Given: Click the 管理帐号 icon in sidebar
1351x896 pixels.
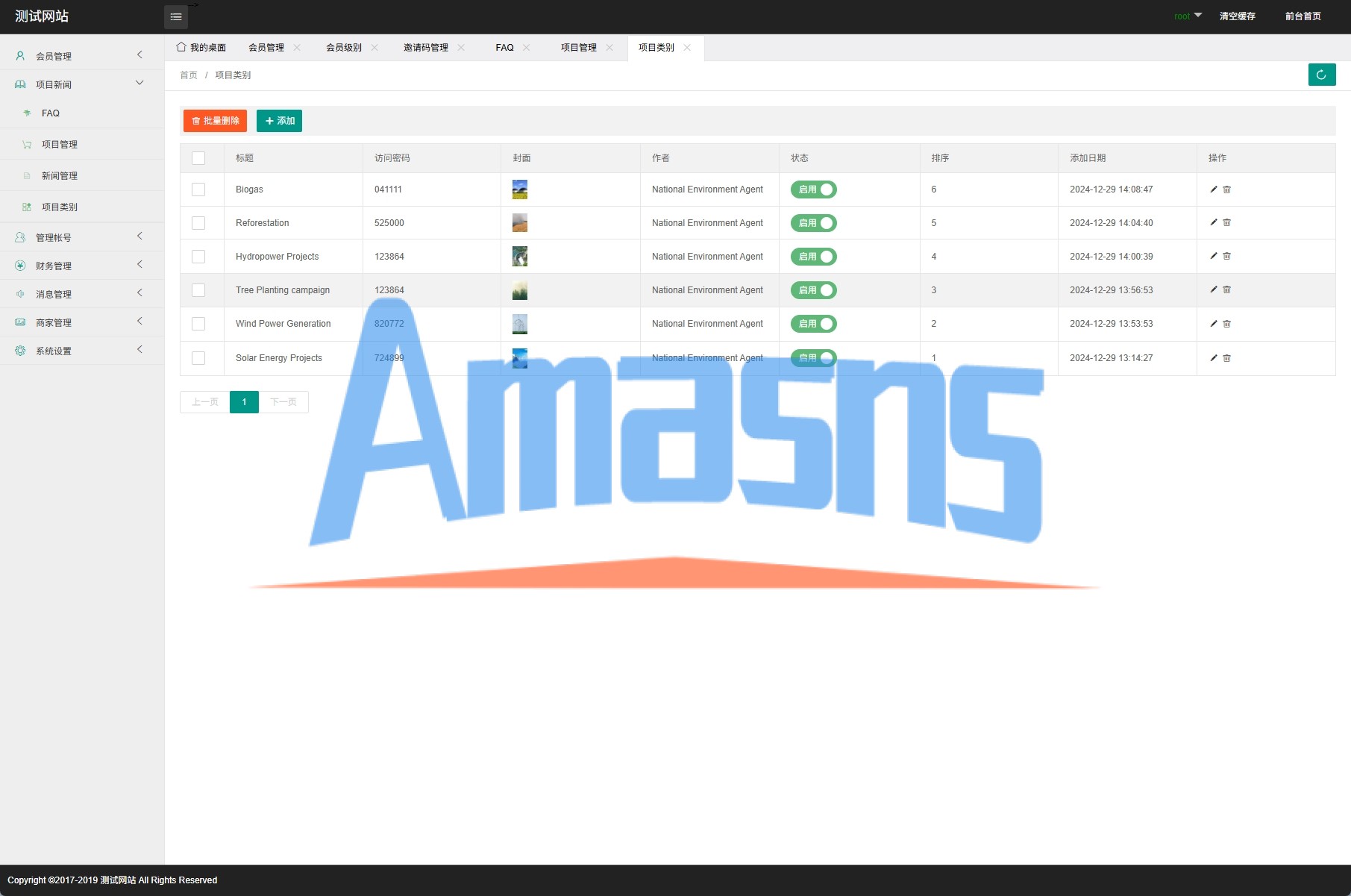Looking at the screenshot, I should [x=20, y=237].
